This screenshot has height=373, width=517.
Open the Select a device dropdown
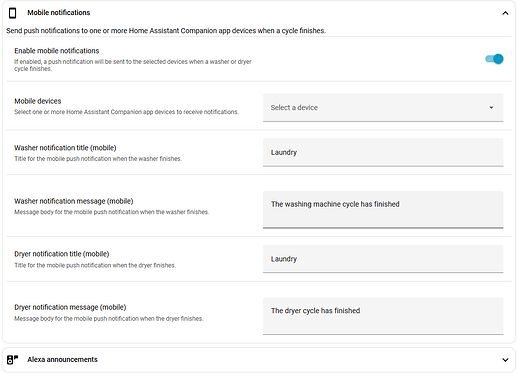tap(383, 108)
